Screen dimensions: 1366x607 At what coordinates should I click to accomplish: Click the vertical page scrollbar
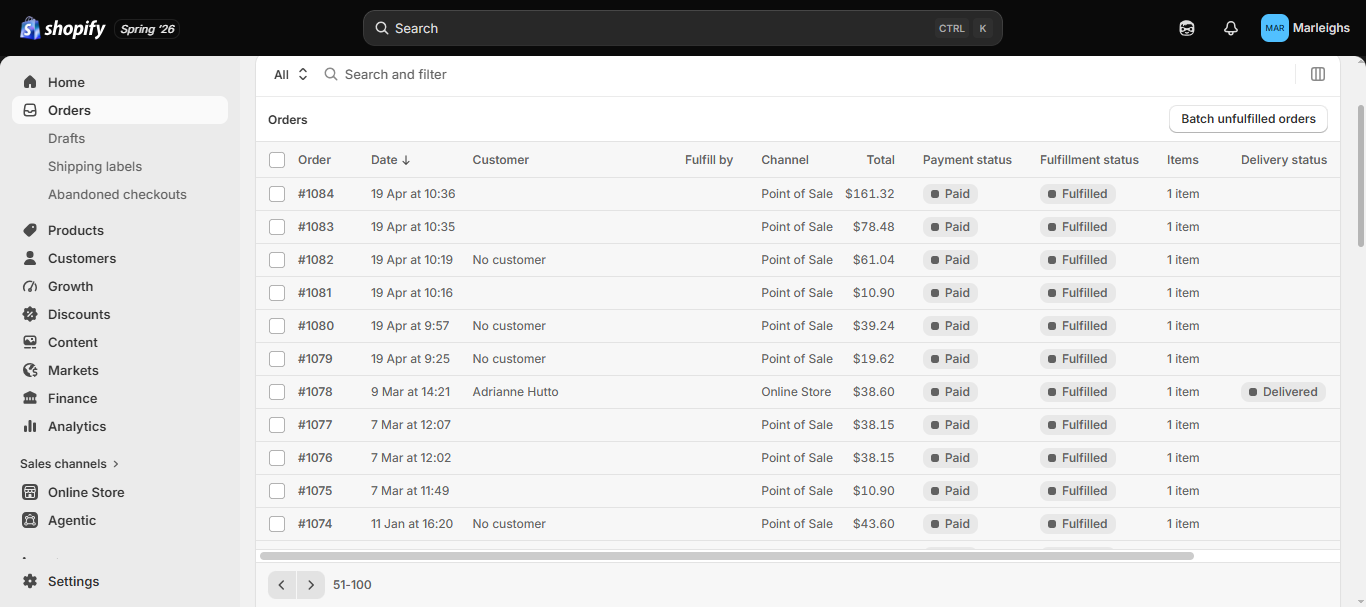[x=1360, y=175]
